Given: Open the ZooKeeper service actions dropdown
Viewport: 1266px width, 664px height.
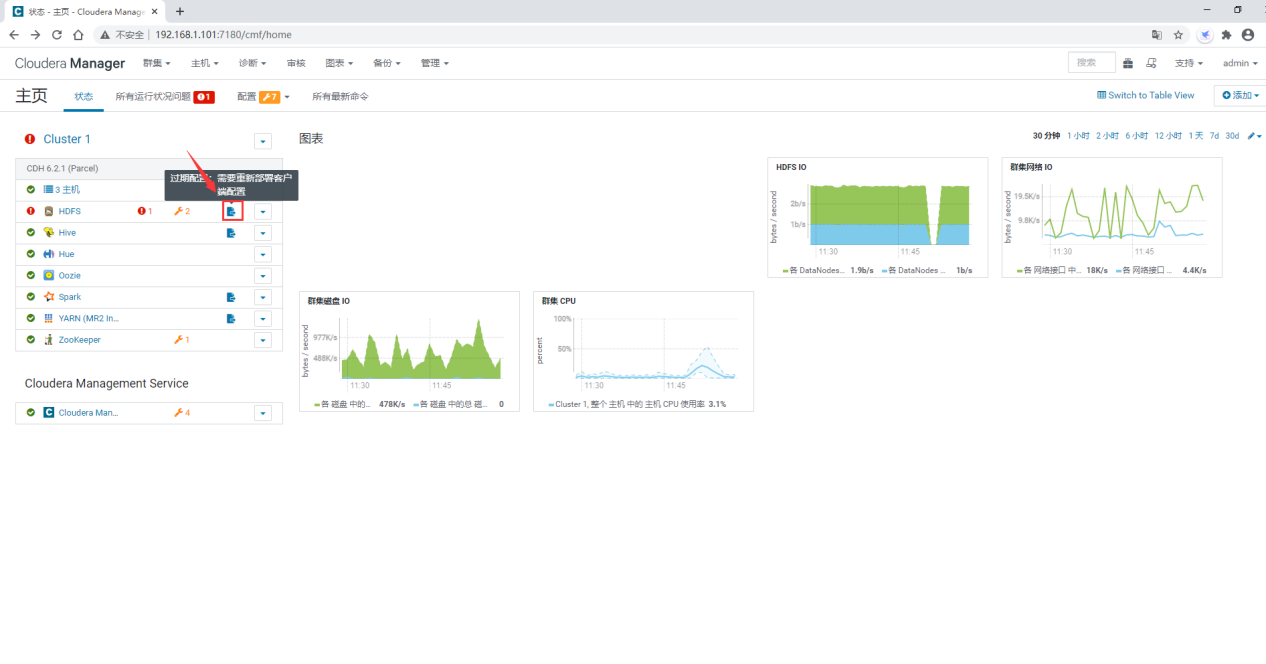Looking at the screenshot, I should (262, 340).
